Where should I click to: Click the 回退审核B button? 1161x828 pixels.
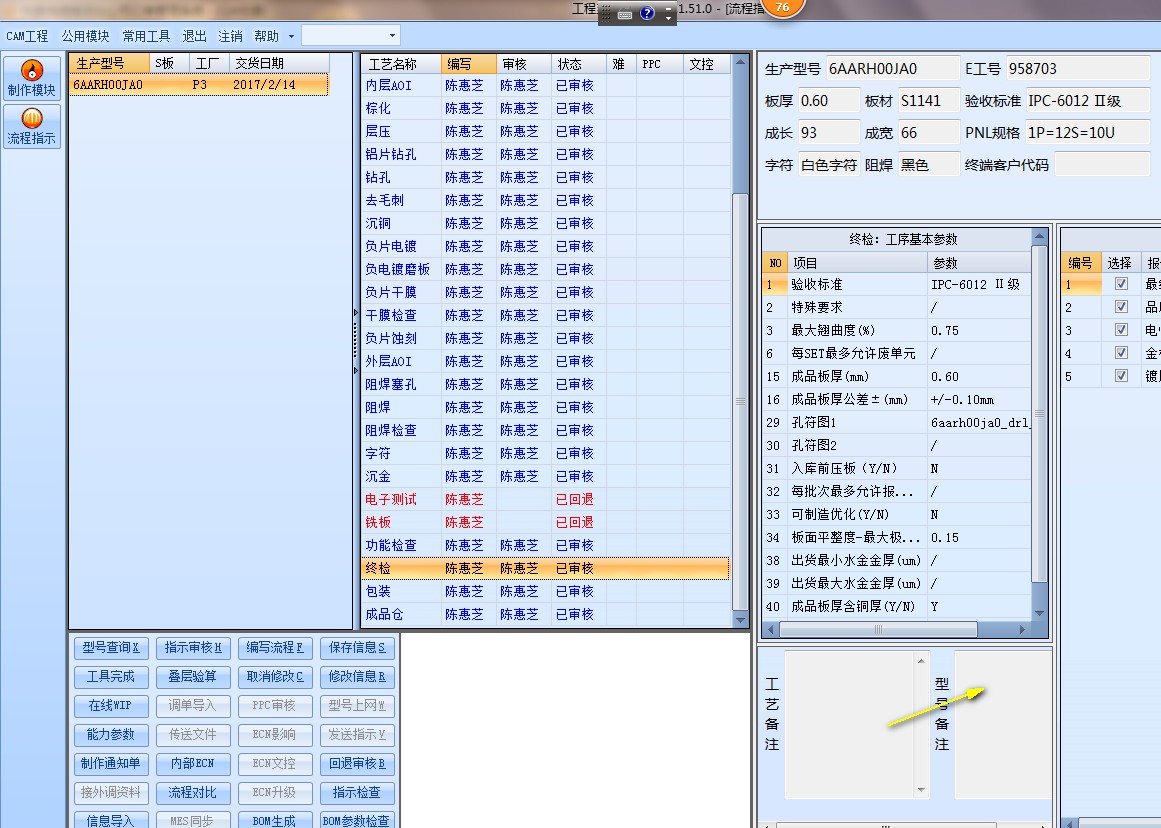pyautogui.click(x=358, y=764)
